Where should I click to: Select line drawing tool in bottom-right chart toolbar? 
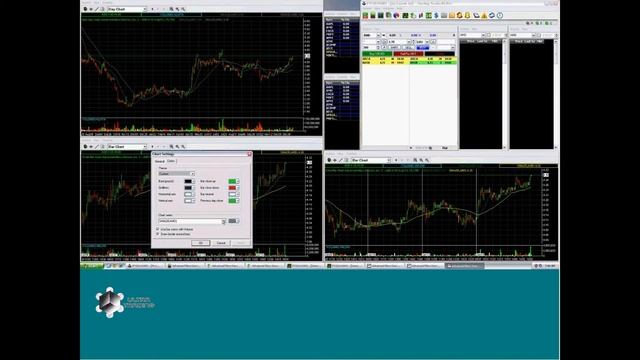[340, 160]
